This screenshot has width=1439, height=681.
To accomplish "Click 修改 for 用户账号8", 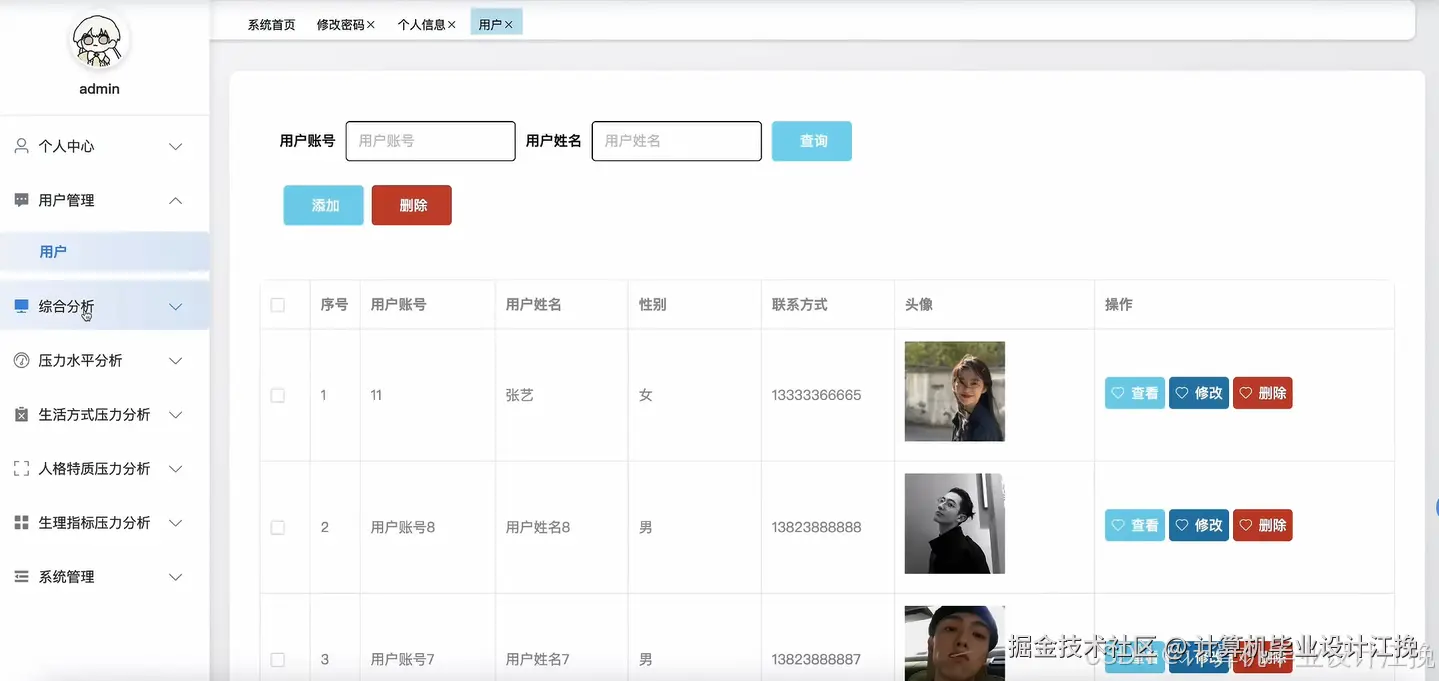I will (1199, 525).
